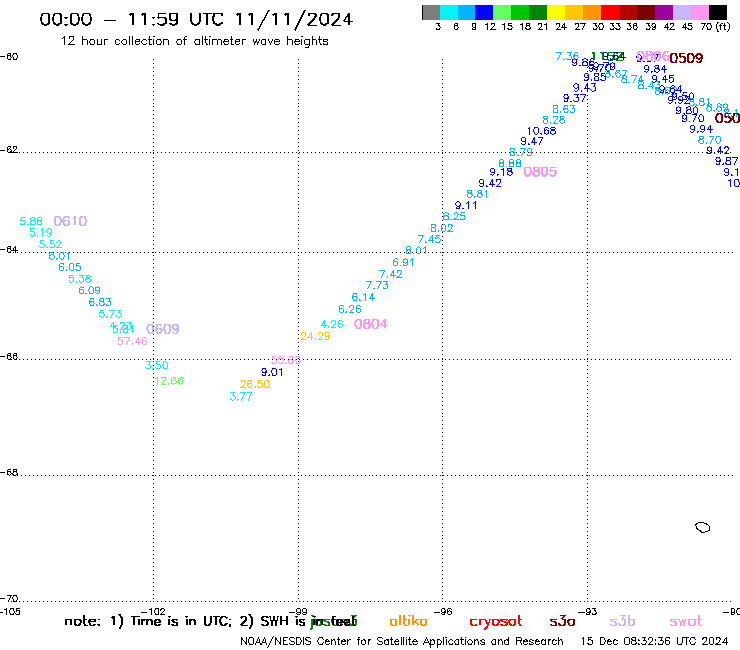Click the wave height value '7.73'

(x=377, y=285)
